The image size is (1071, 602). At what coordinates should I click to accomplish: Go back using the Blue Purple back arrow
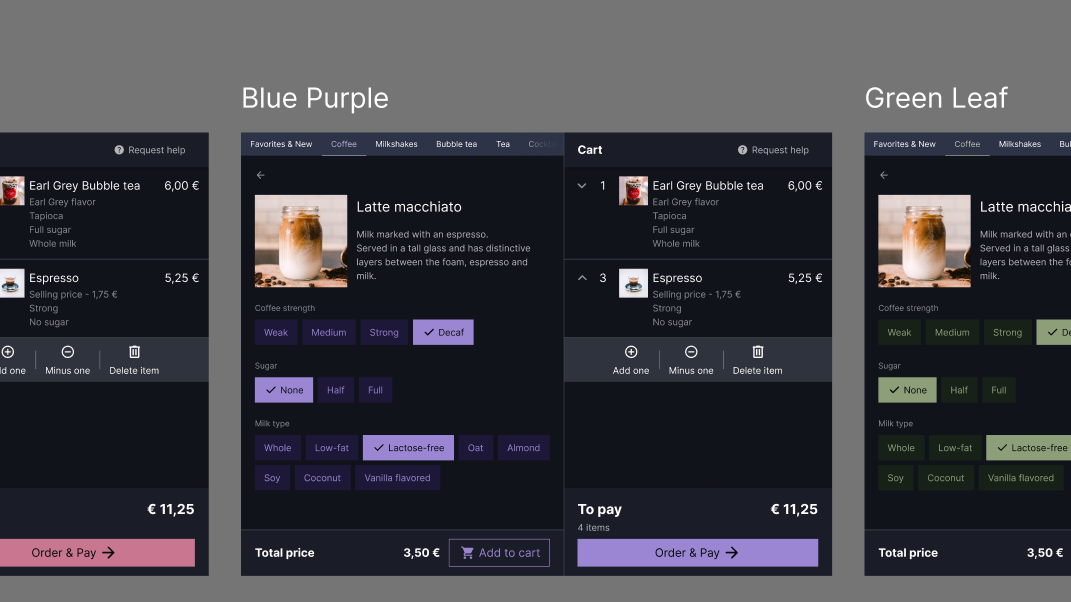260,175
